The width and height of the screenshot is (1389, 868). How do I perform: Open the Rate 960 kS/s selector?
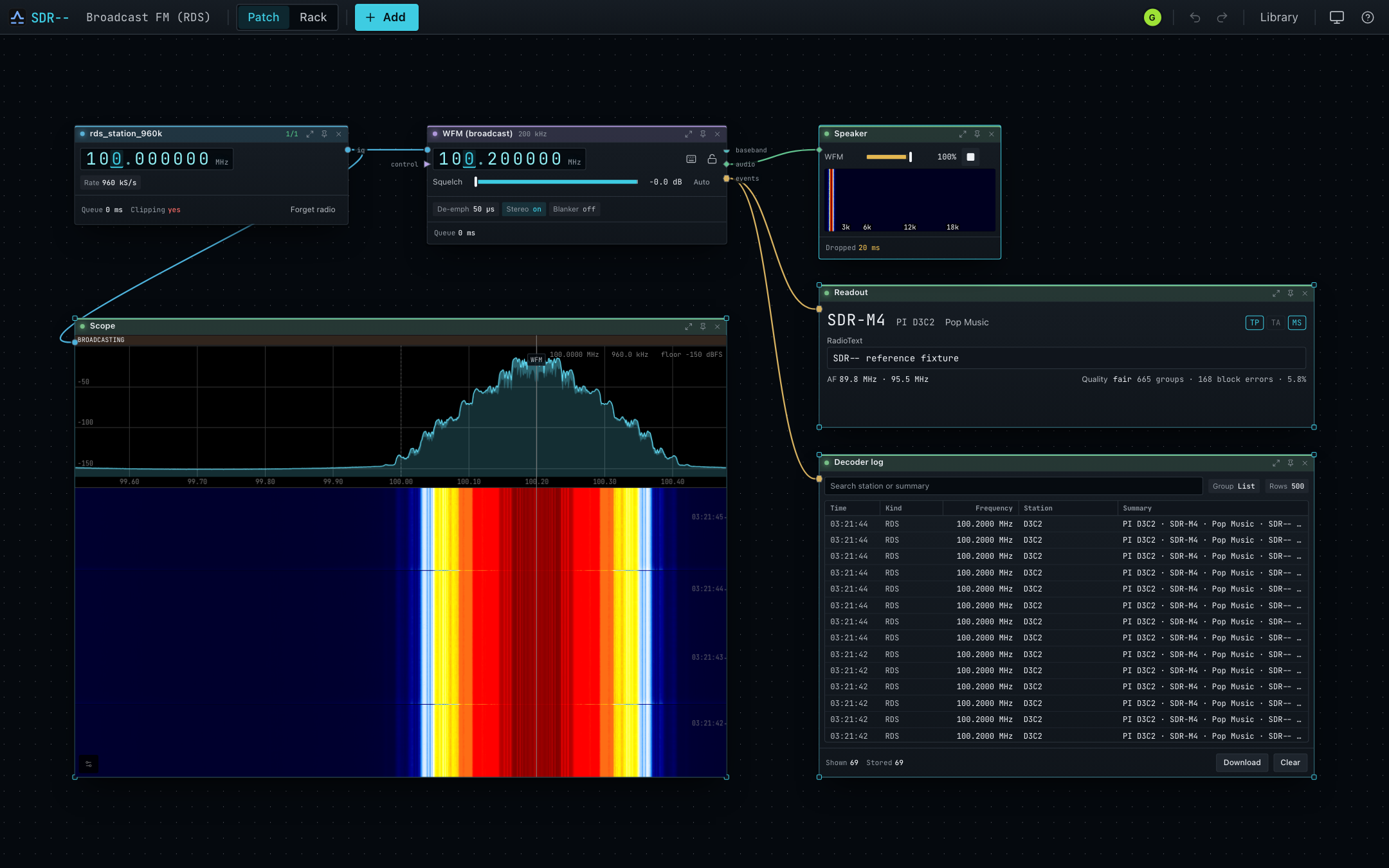(x=110, y=183)
